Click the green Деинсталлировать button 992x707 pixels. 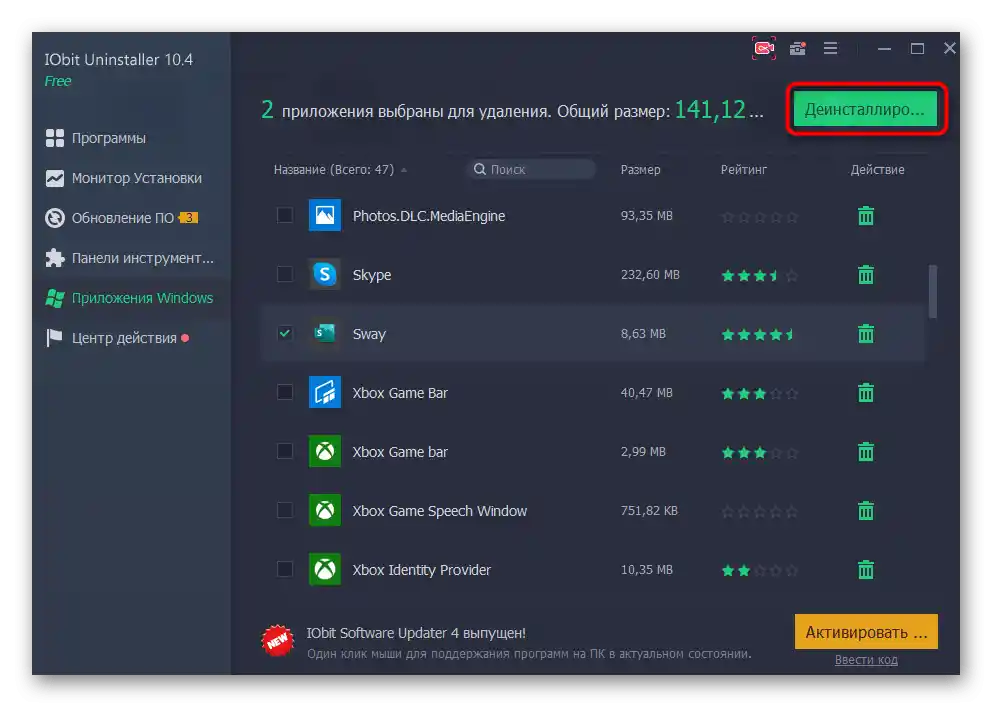coord(865,109)
